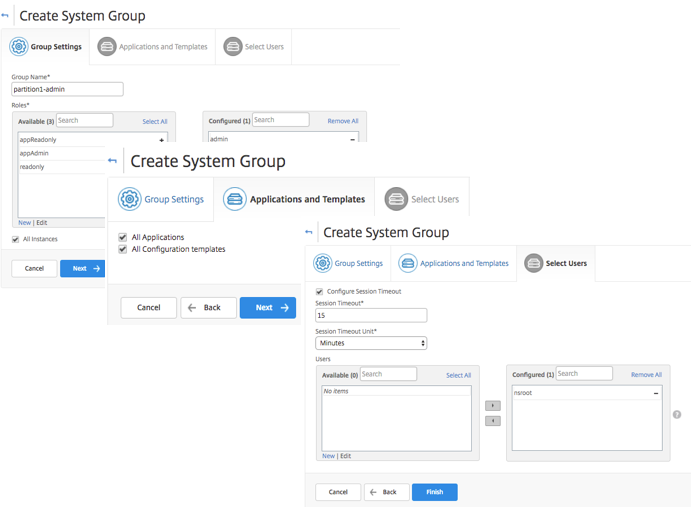
Task: Click back arrow beside first Create System Group title
Action: point(5,15)
